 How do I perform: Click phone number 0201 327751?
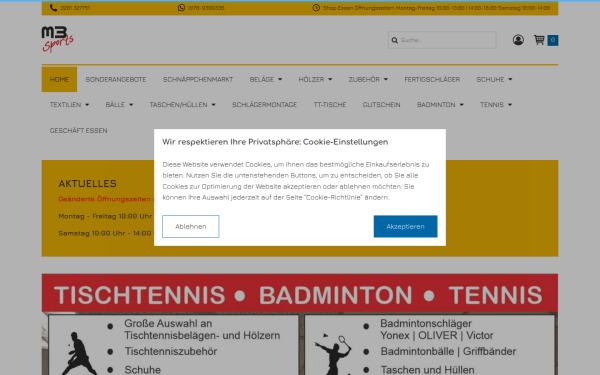pyautogui.click(x=75, y=8)
